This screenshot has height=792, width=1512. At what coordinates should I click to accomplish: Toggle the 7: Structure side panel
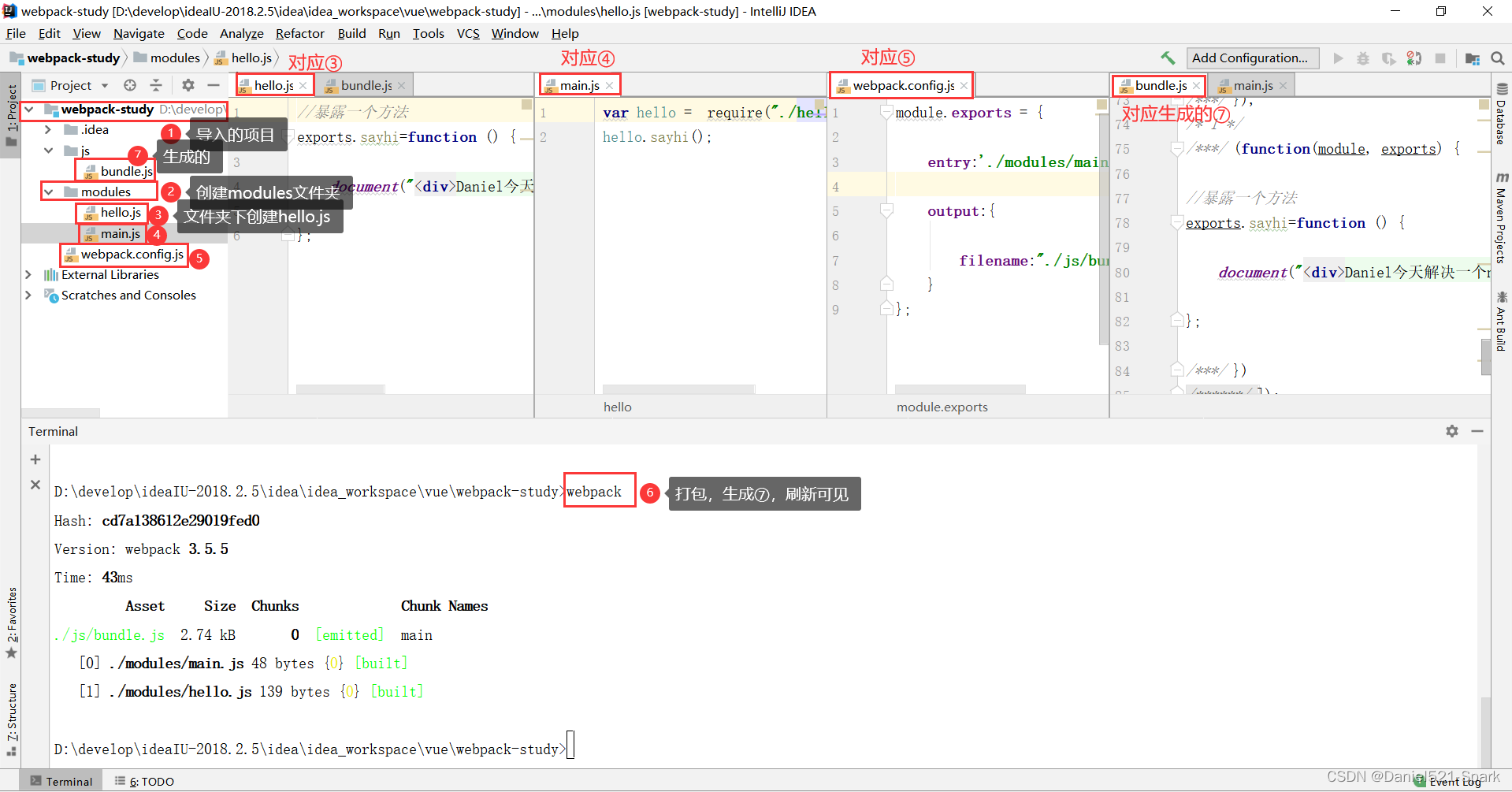[x=11, y=719]
